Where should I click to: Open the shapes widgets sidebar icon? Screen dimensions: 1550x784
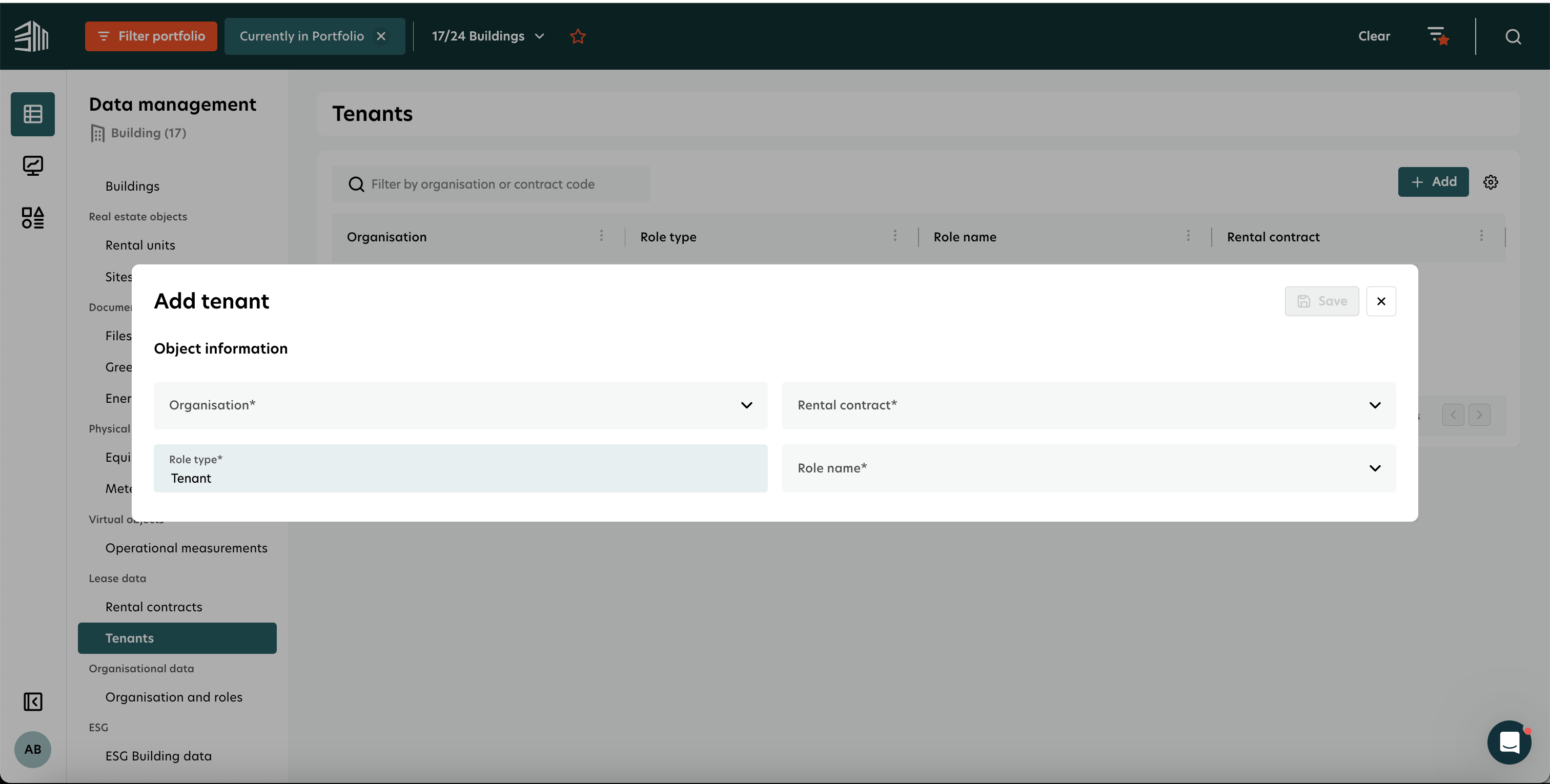[32, 218]
